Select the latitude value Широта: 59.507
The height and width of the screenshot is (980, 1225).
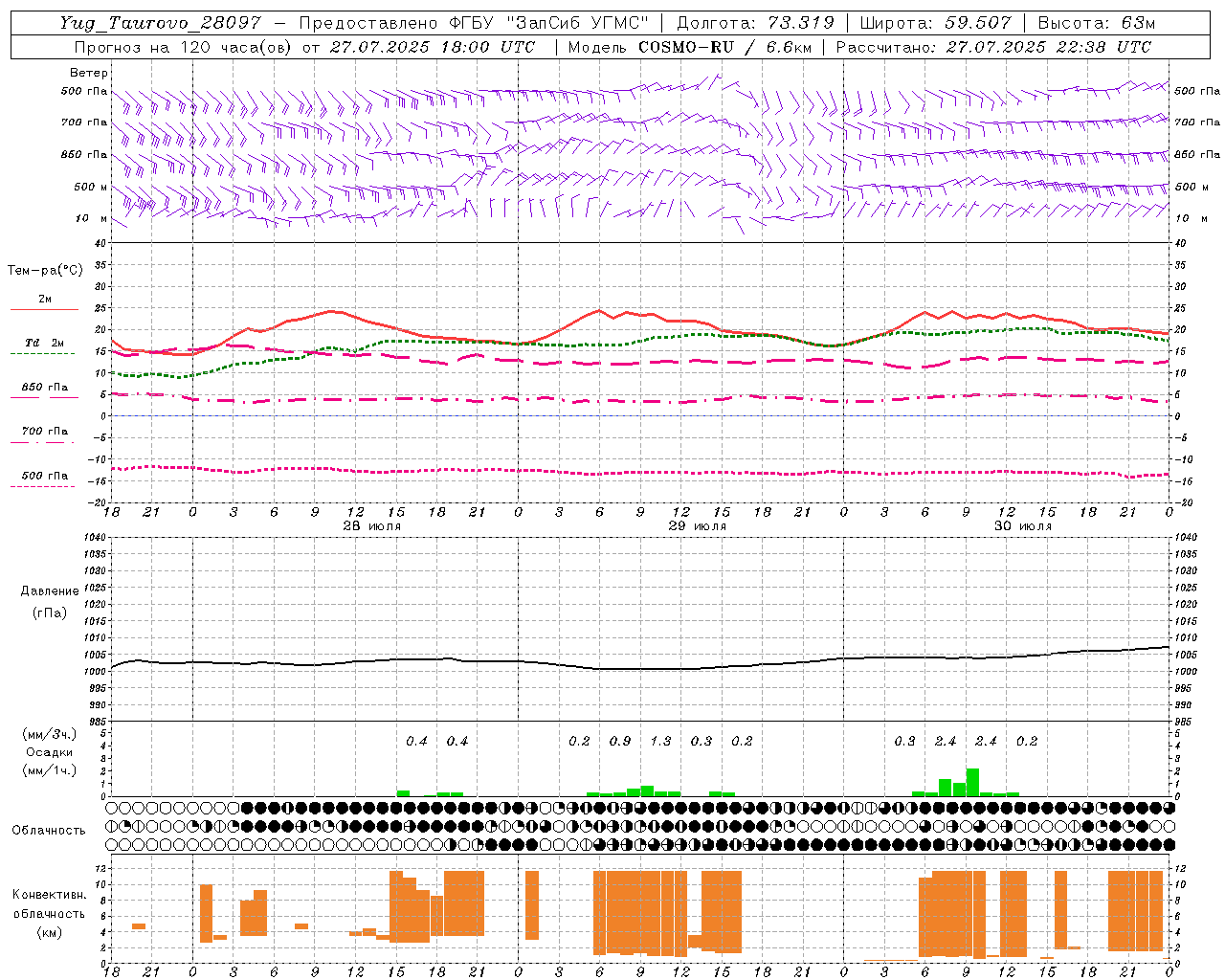coord(936,23)
